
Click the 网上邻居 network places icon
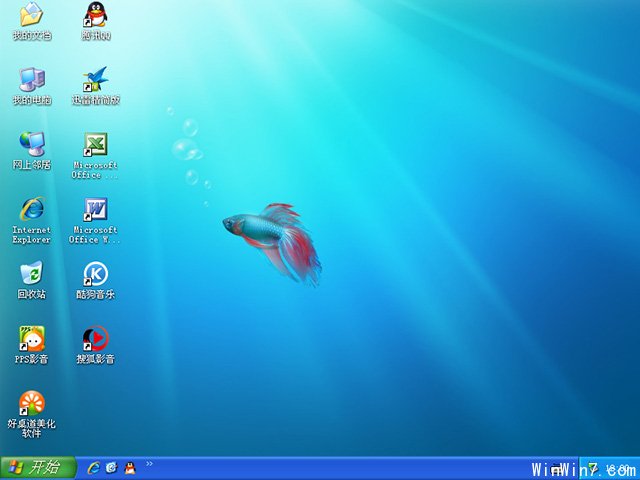click(32, 144)
